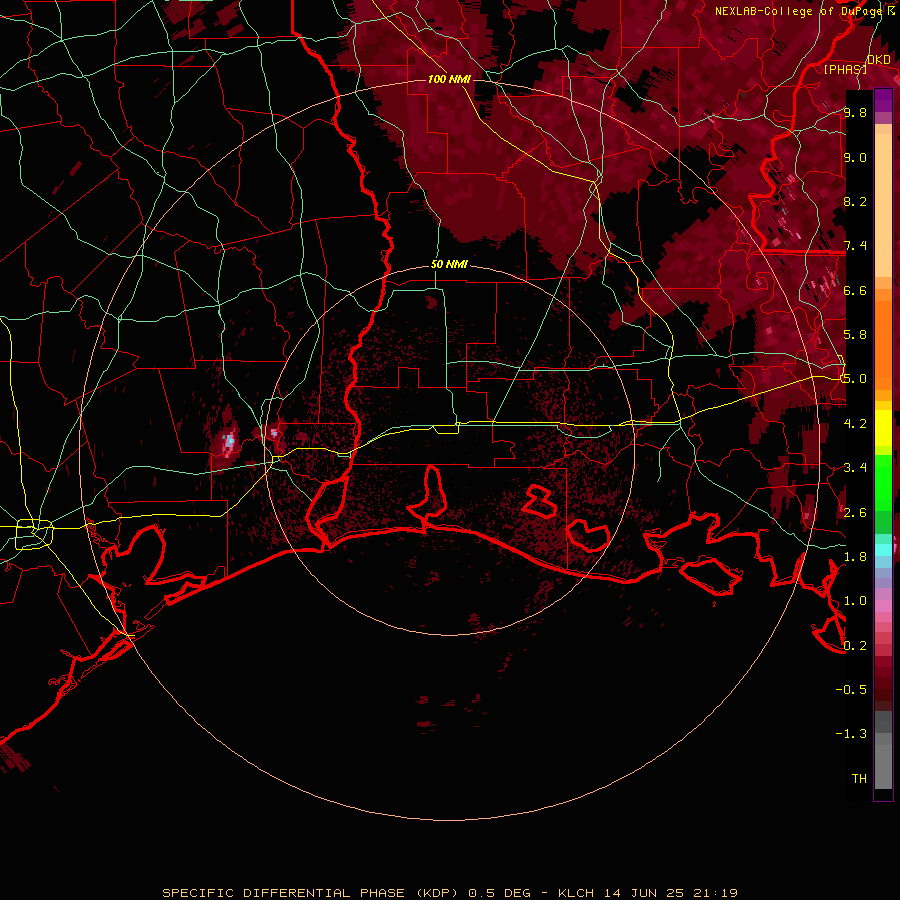
Task: Click the 2.6 scale value
Action: click(855, 513)
